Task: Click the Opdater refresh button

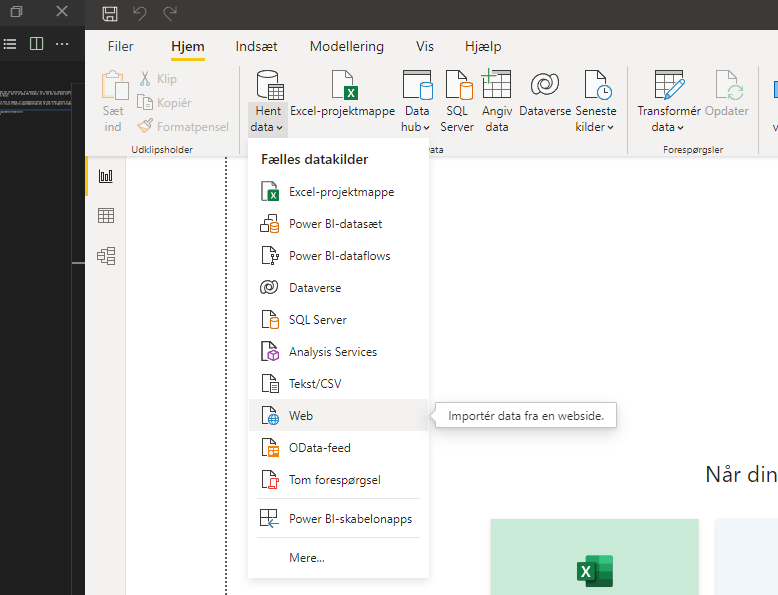Action: [727, 94]
